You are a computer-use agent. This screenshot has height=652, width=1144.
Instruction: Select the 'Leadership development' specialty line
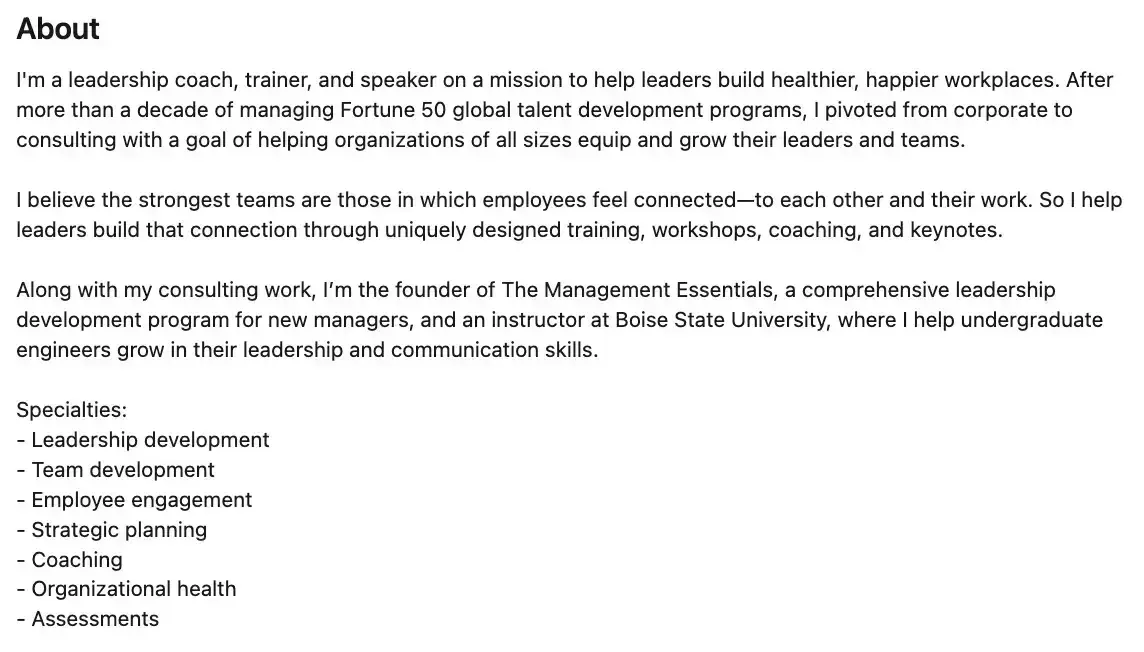click(x=143, y=440)
